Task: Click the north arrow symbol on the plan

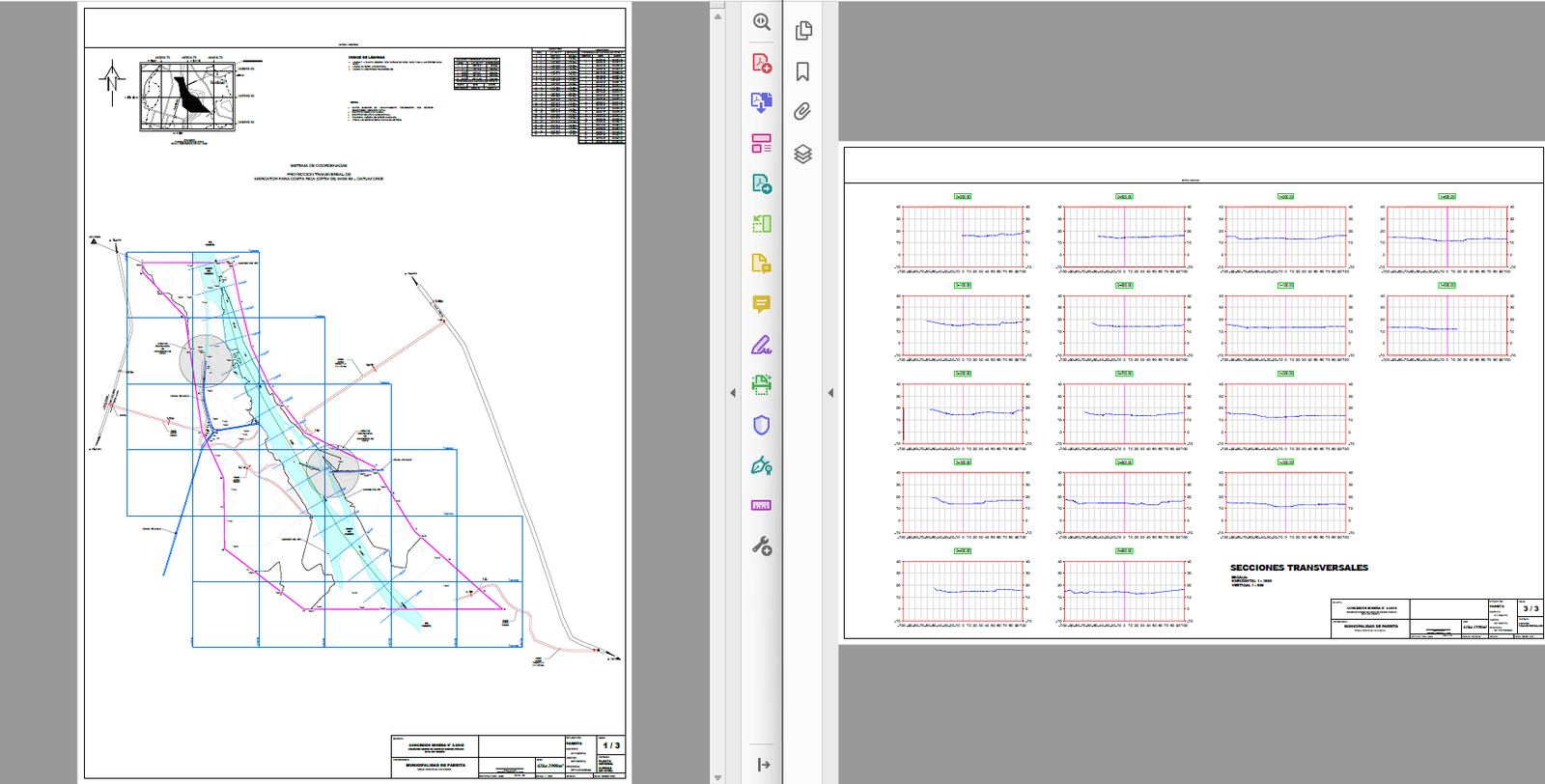Action: click(x=114, y=82)
